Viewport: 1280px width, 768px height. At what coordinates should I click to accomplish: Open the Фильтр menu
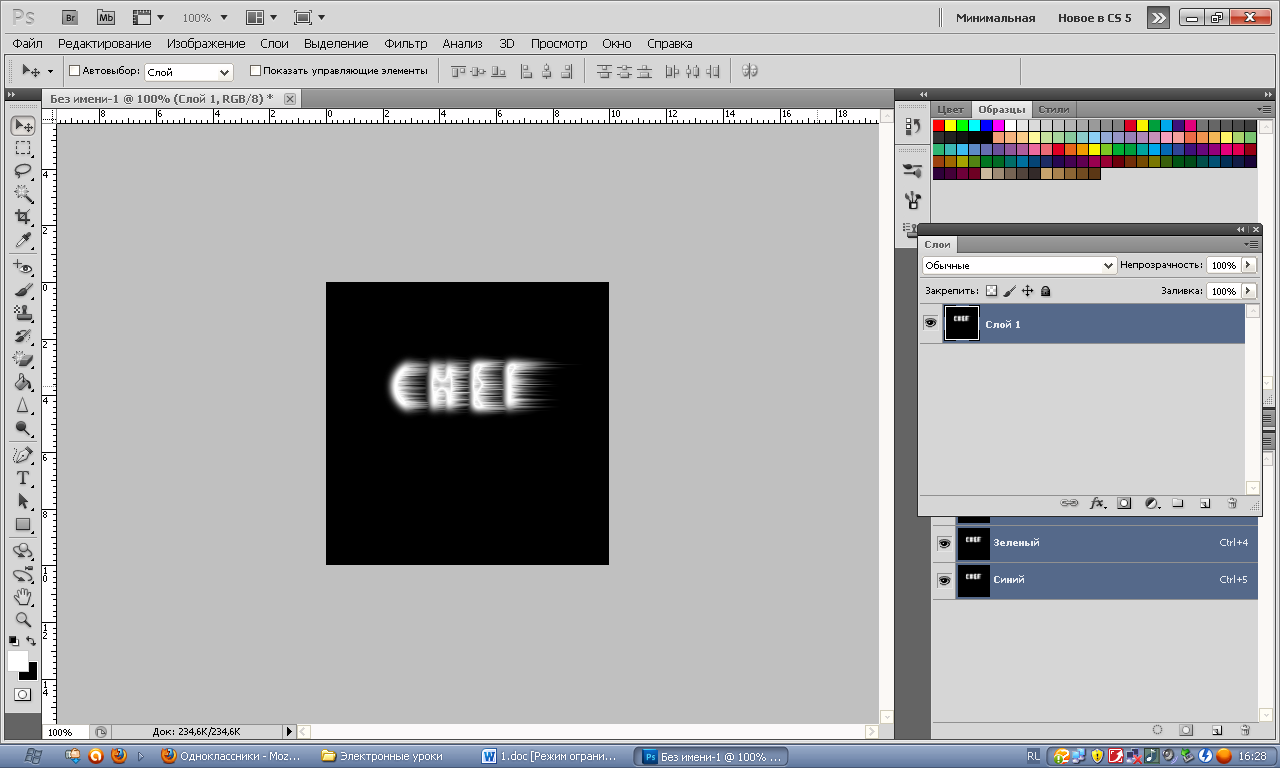click(406, 44)
